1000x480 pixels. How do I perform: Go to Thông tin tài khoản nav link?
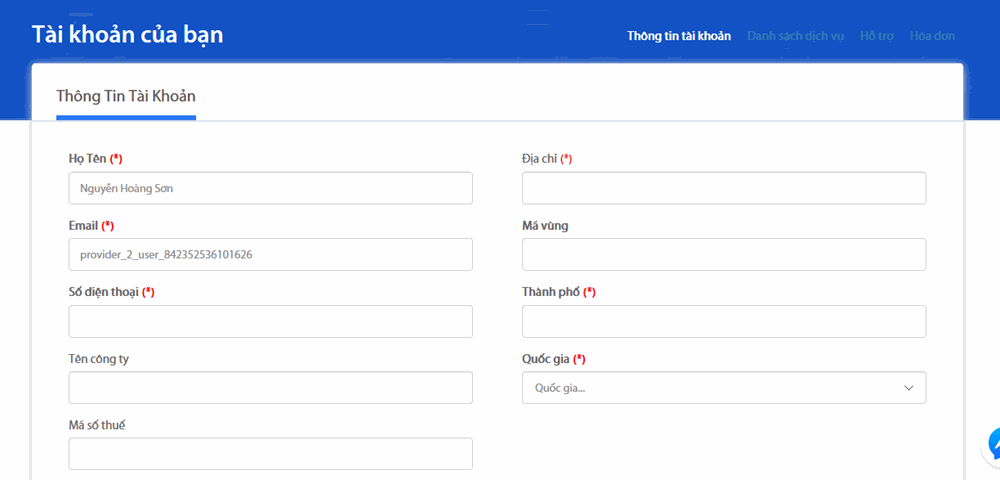(678, 36)
